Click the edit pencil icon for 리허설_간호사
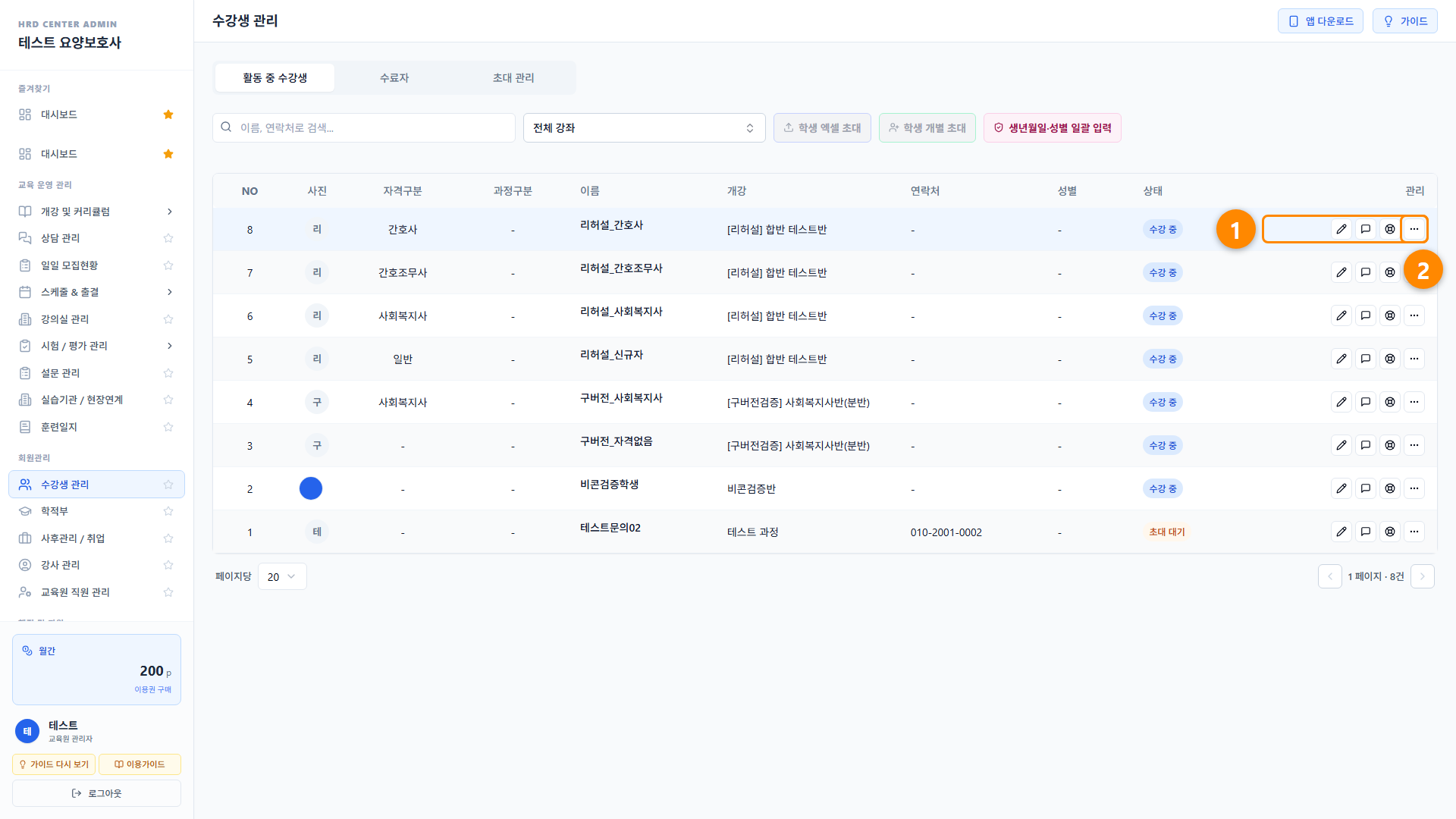Screen dimensions: 1456x819 [x=1341, y=229]
